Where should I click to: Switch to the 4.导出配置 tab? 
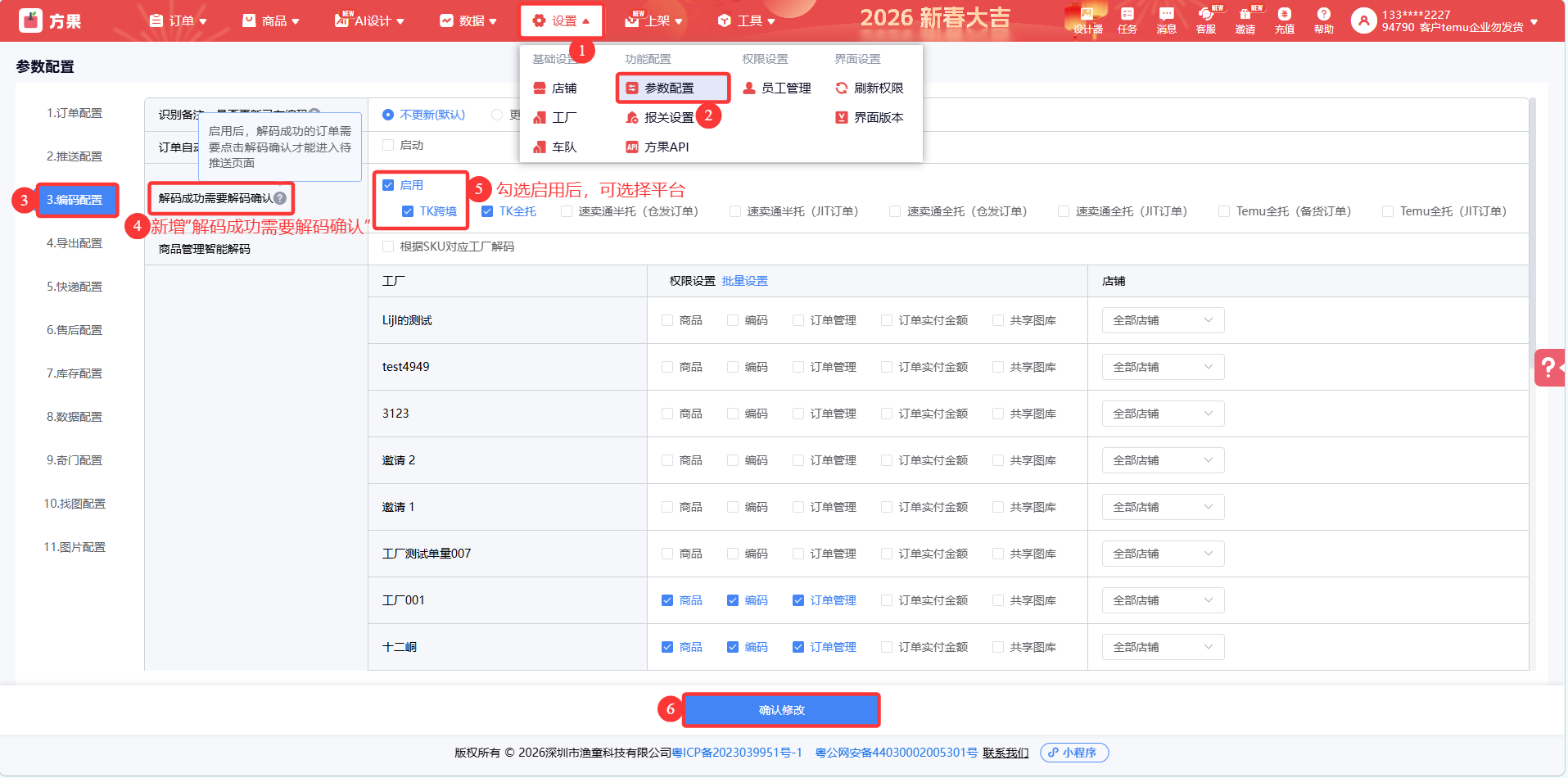75,243
